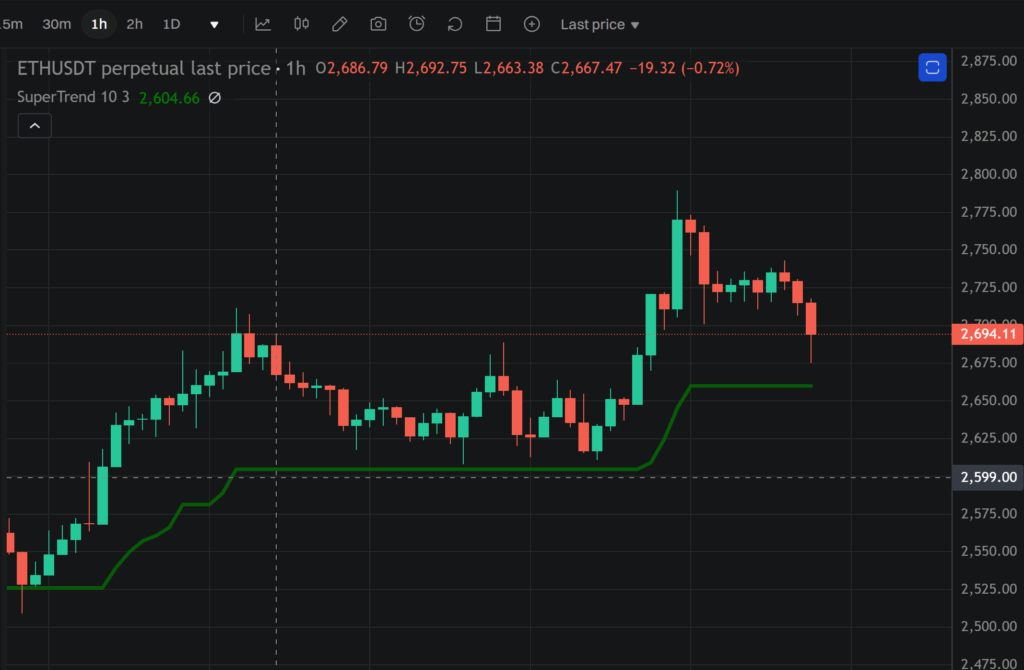Click the SuperTrend 10 3 indicator label

74,98
